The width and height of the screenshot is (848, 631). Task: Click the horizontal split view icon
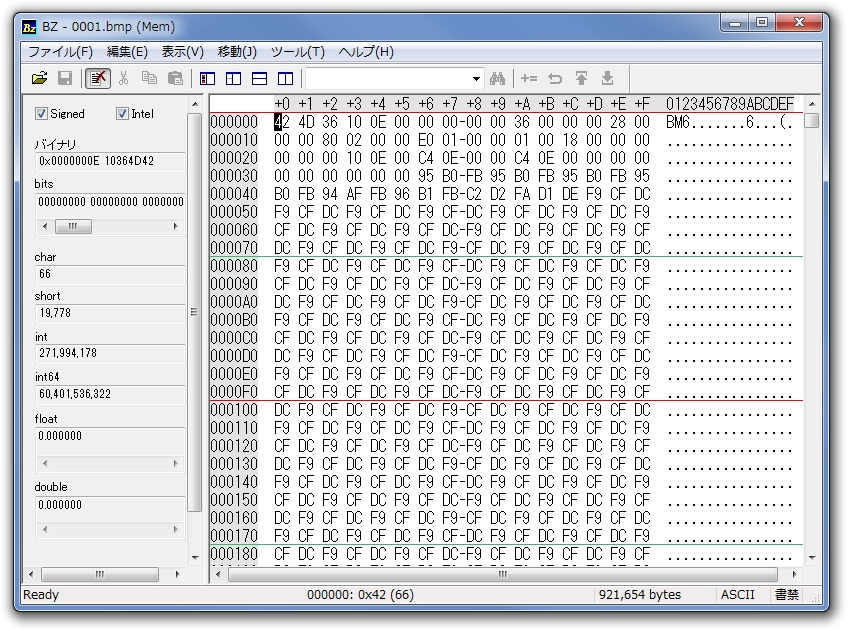coord(260,79)
